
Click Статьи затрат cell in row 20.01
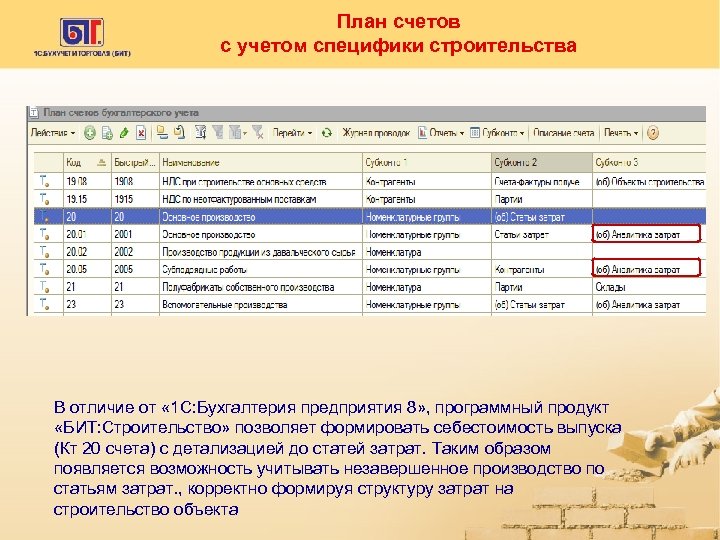click(542, 234)
